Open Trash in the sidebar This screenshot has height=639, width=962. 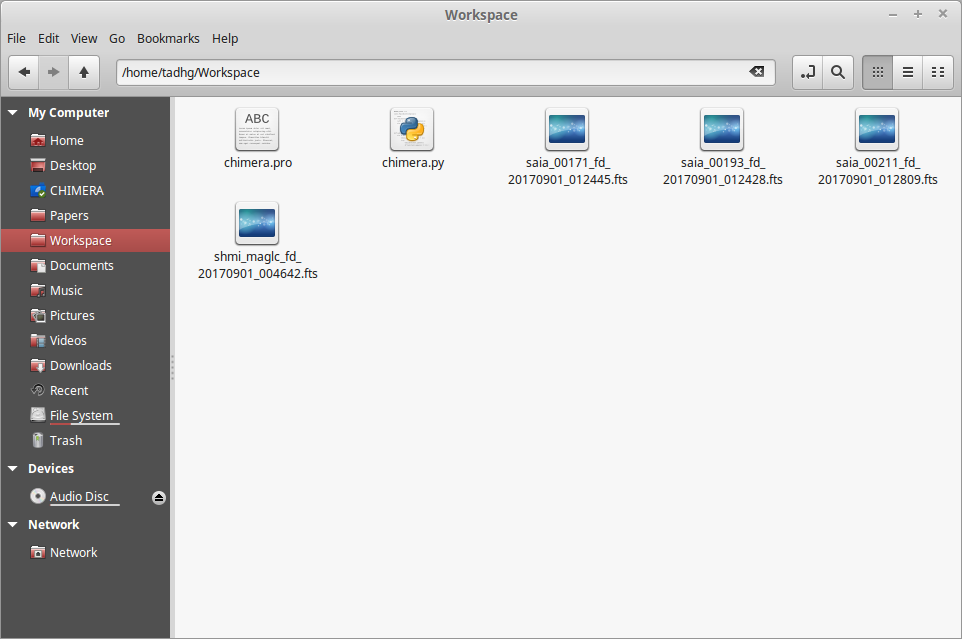coord(86,441)
